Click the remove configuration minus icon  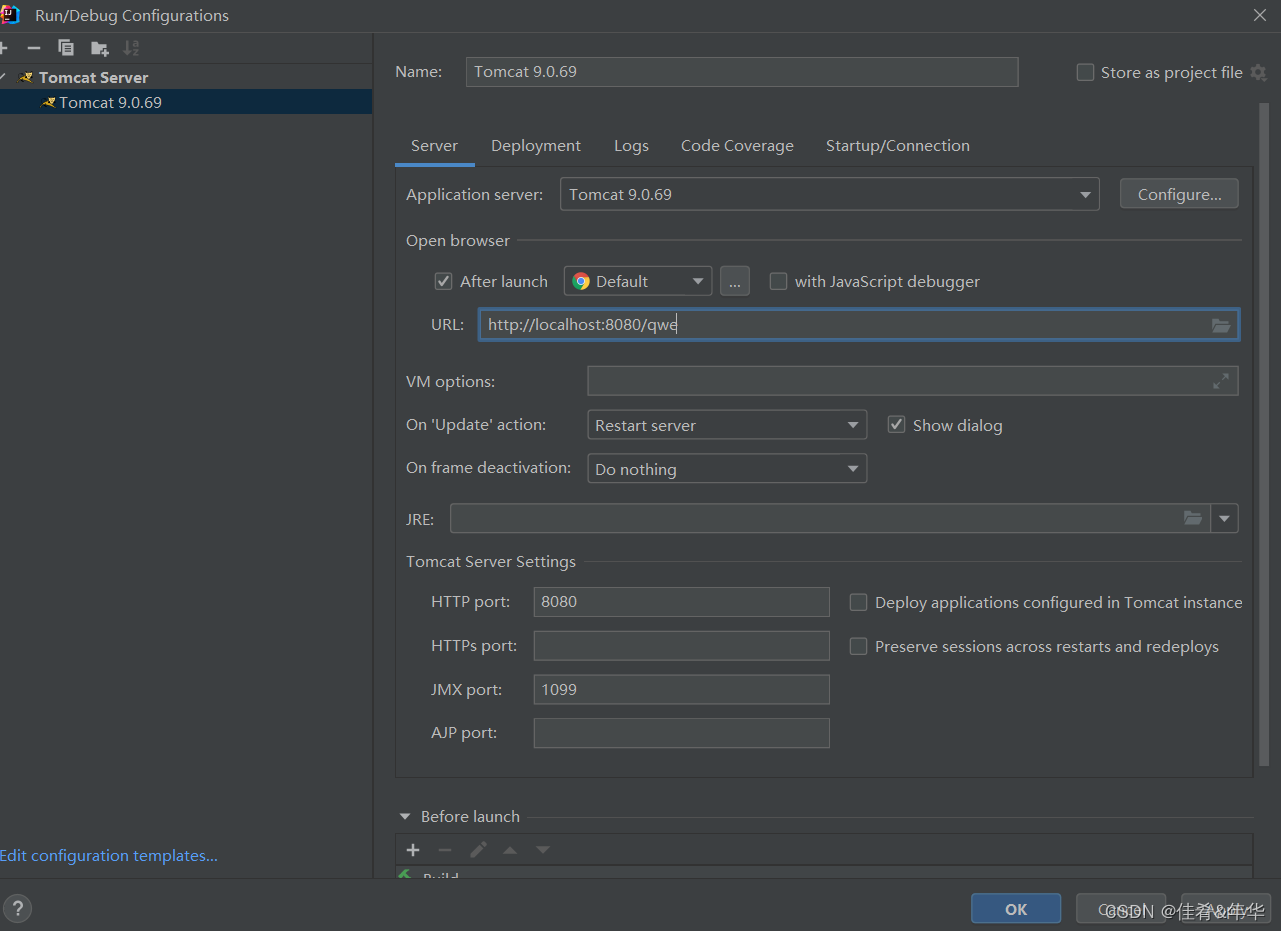point(34,48)
